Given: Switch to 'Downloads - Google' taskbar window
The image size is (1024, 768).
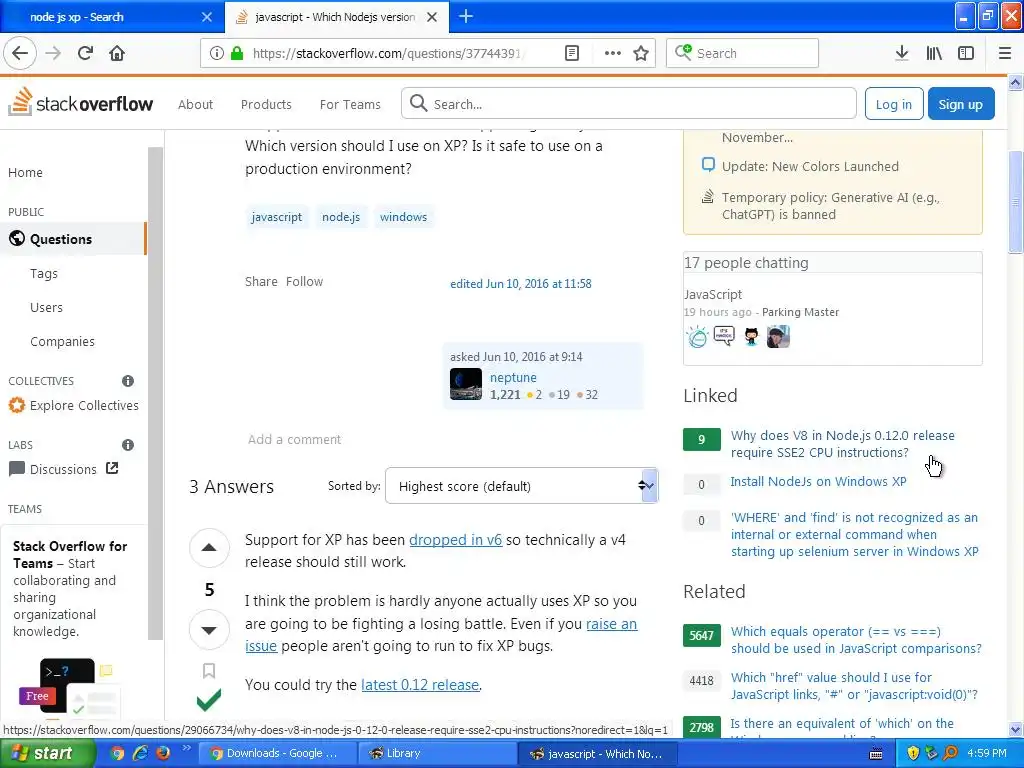Looking at the screenshot, I should [277, 753].
